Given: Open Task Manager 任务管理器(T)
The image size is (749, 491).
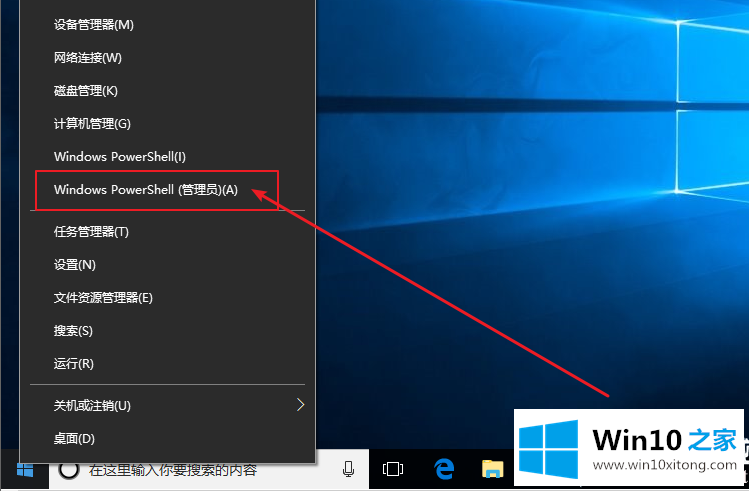Looking at the screenshot, I should coord(167,232).
